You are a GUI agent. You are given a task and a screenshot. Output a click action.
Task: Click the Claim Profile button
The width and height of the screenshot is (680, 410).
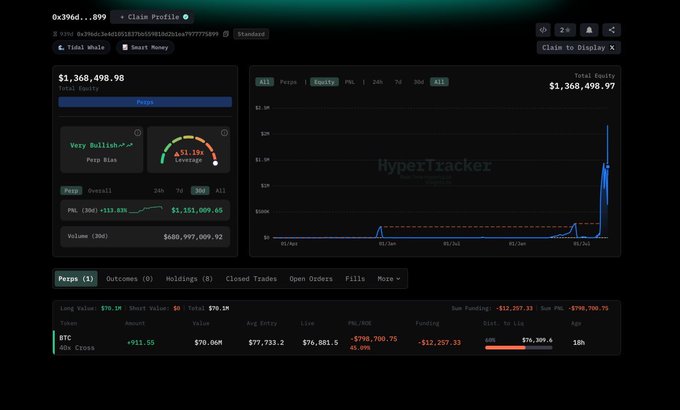point(152,17)
